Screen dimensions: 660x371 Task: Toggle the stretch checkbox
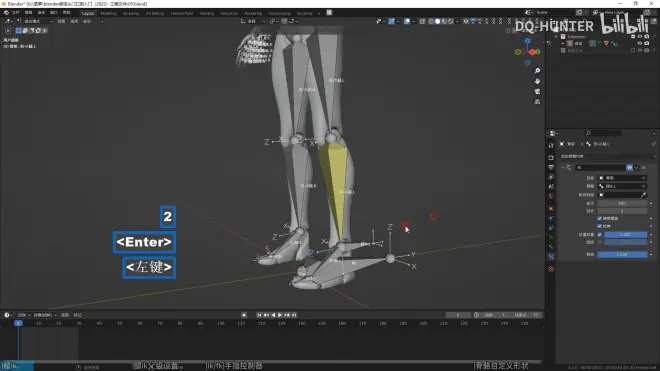pos(599,226)
